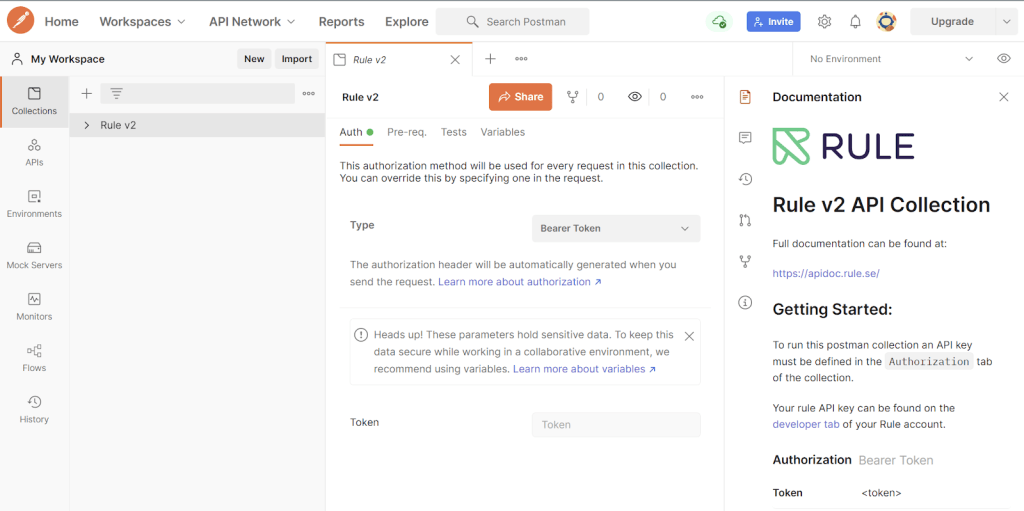Viewport: 1024px width, 511px height.
Task: Open the apidoc.rule.se documentation link
Action: click(x=825, y=273)
